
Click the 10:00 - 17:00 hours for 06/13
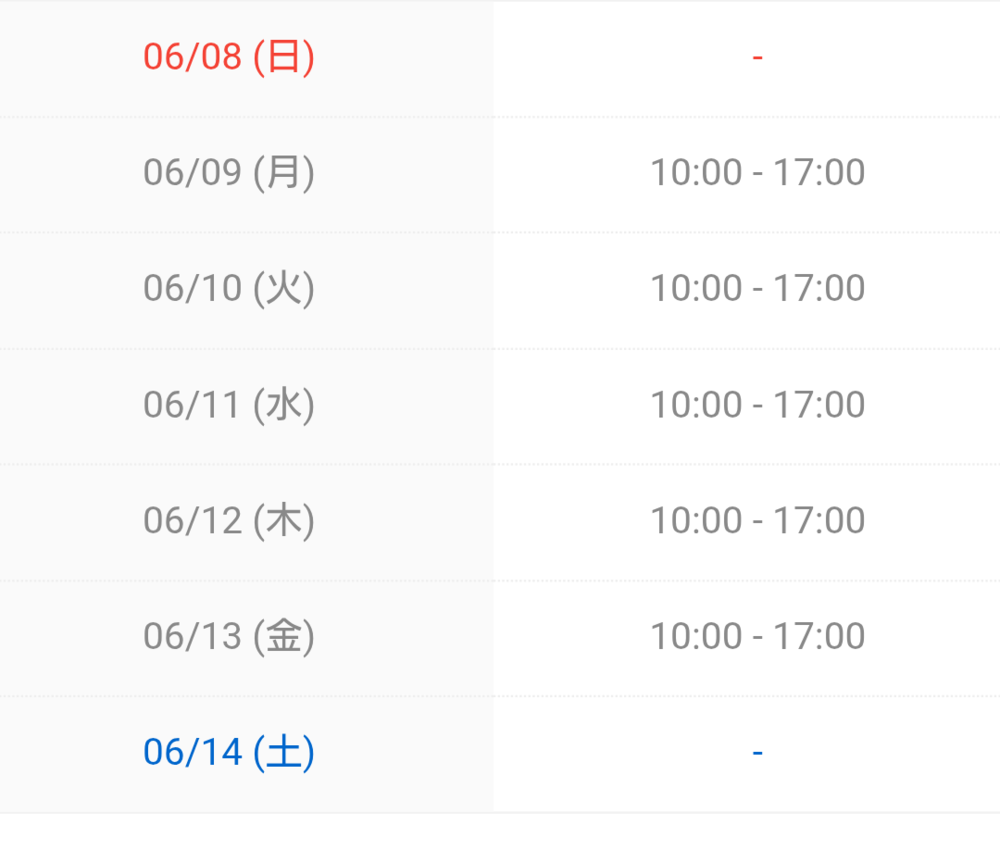758,636
